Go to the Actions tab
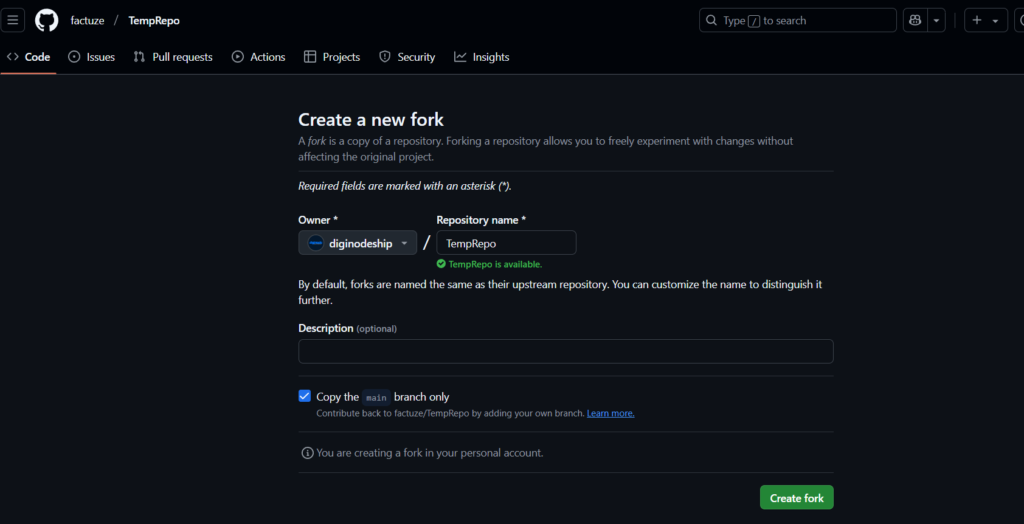 [258, 57]
